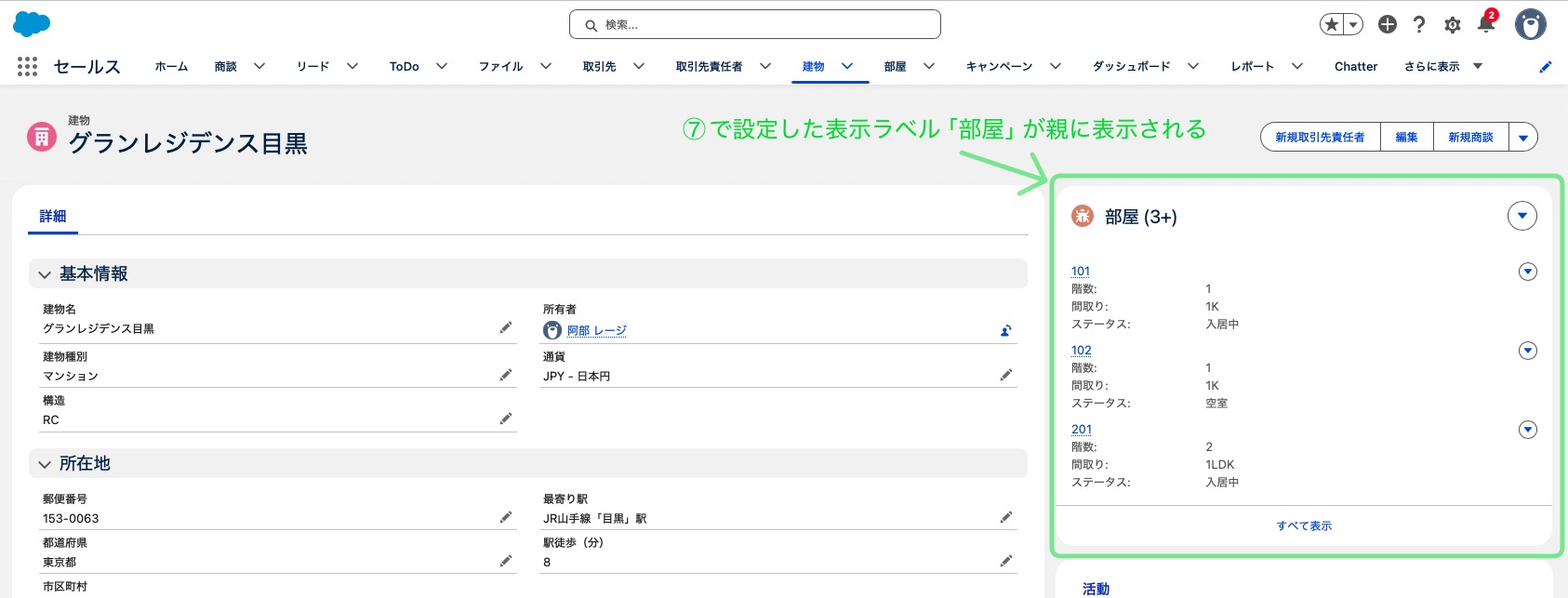The height and width of the screenshot is (598, 1568).
Task: Open the favorites star icon
Action: tap(1332, 24)
